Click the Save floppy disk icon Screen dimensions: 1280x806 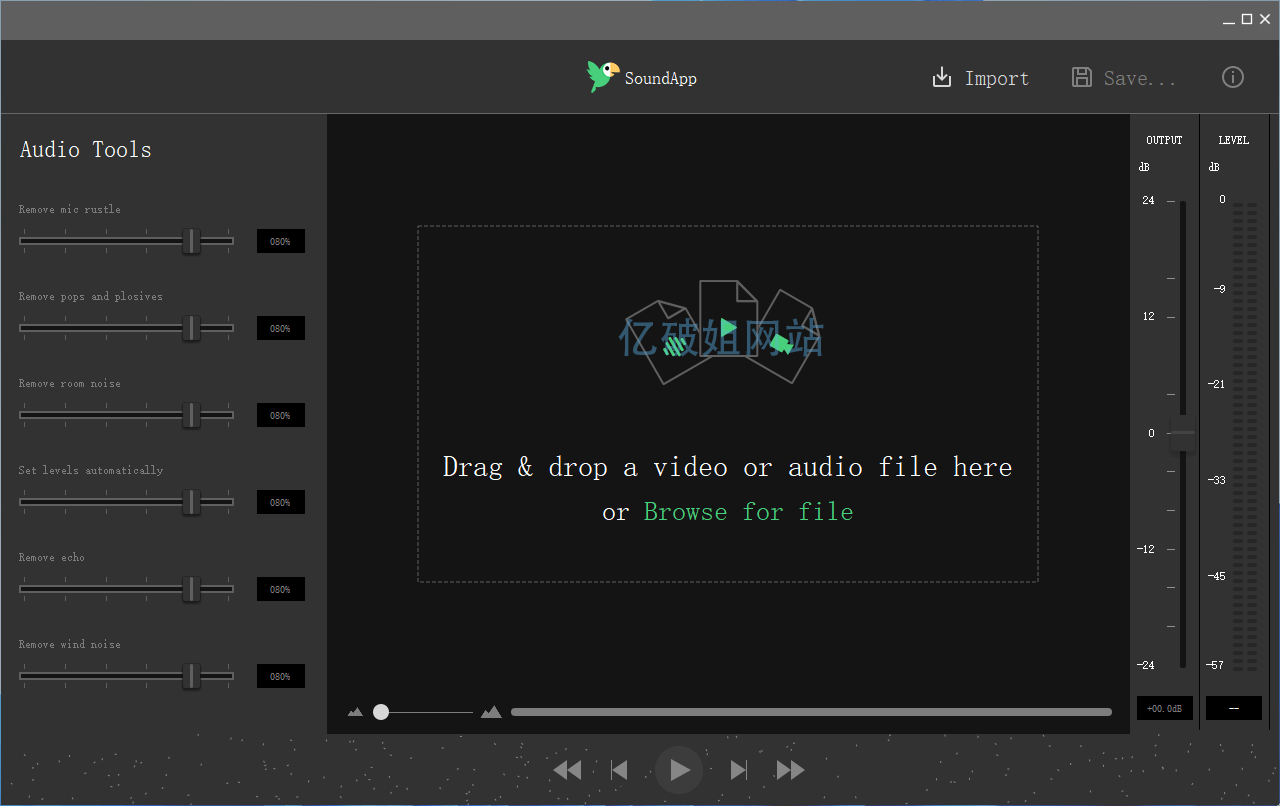point(1081,78)
